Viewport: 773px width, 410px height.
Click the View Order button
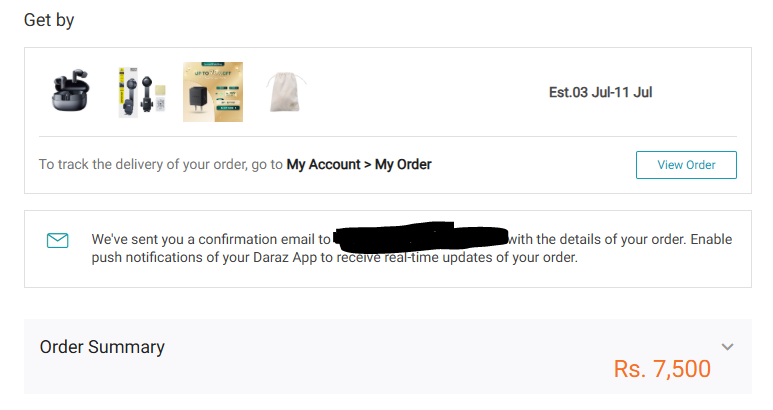(x=686, y=165)
